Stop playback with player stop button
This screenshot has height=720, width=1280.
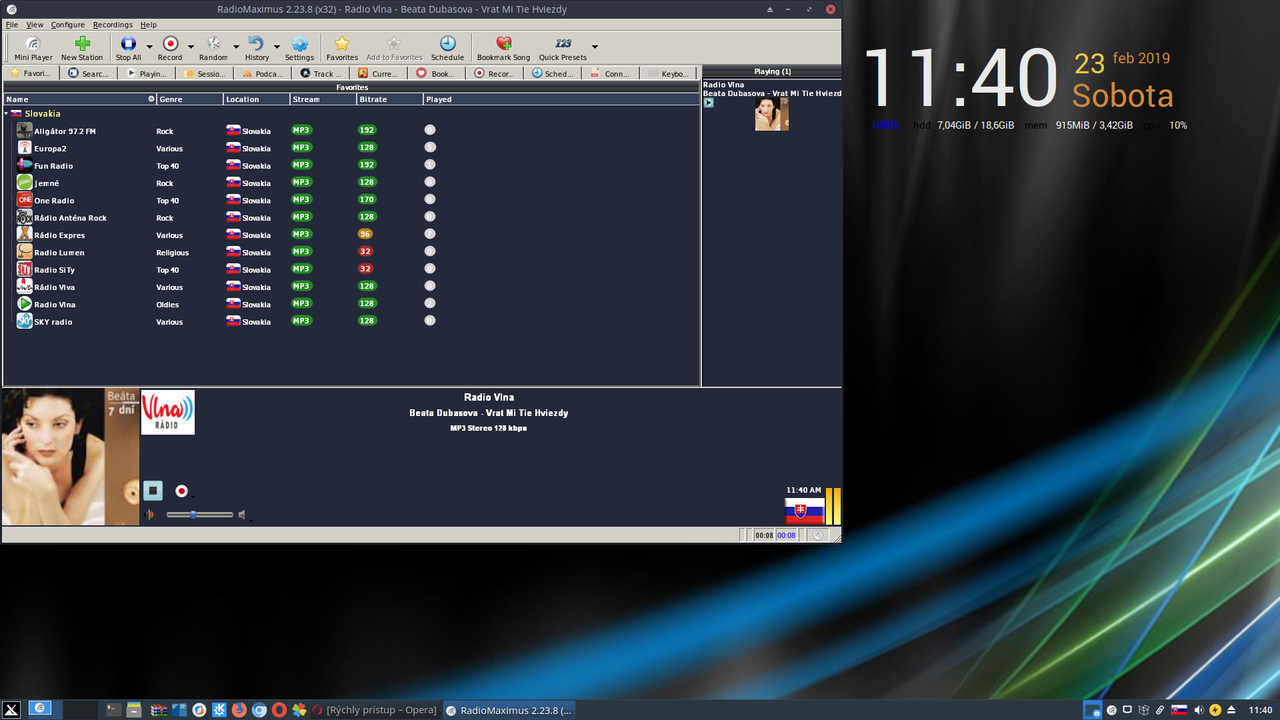pyautogui.click(x=152, y=490)
